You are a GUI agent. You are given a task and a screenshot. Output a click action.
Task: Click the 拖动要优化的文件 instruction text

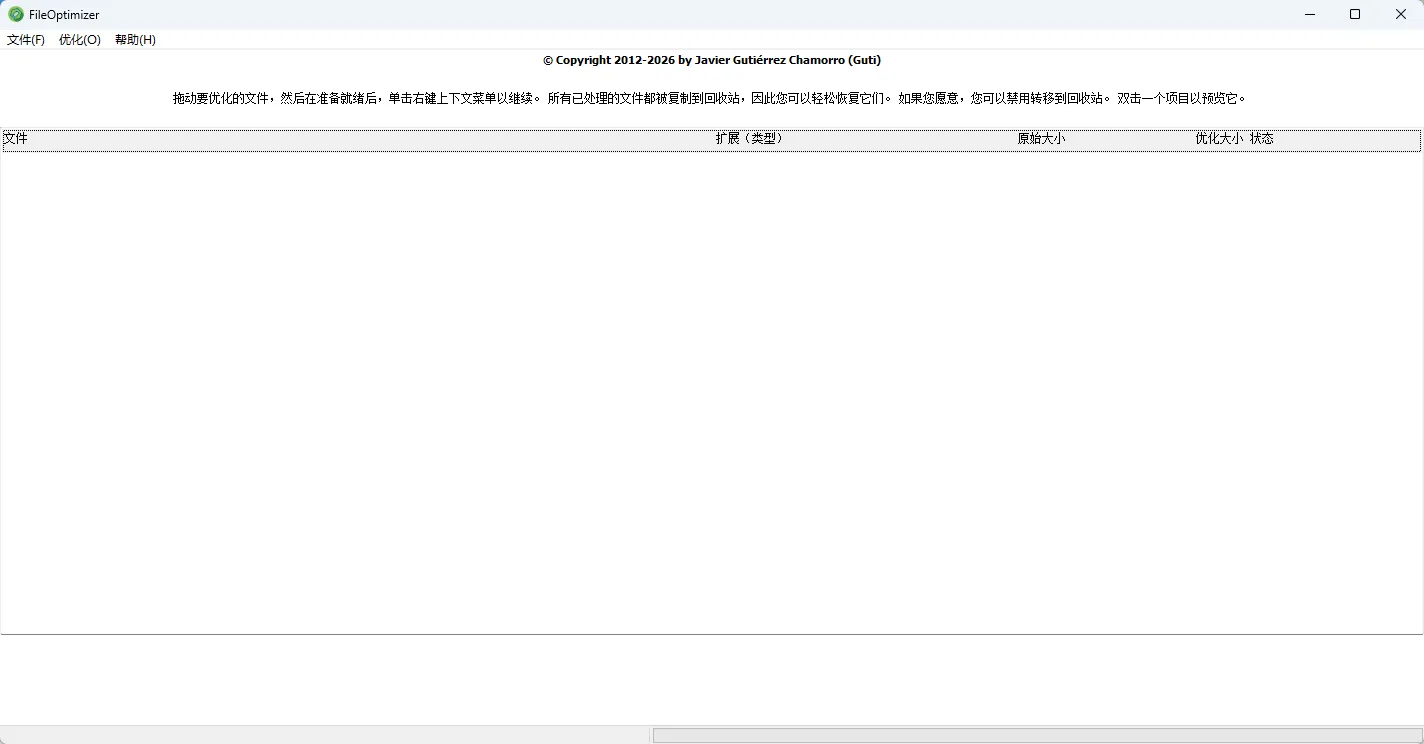point(710,98)
